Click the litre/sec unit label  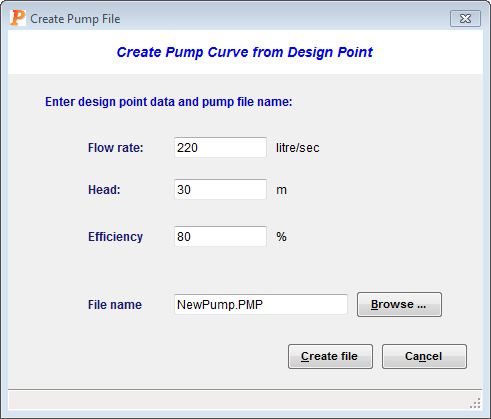tap(298, 148)
